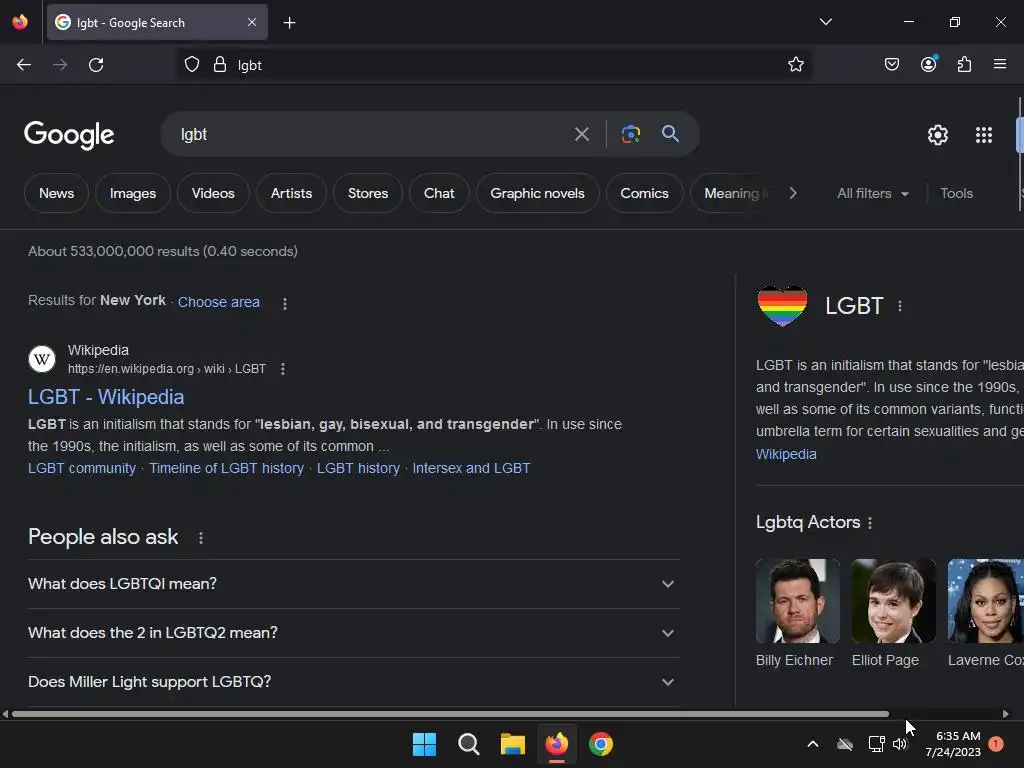Open Laverne Cox actor thumbnail

985,601
